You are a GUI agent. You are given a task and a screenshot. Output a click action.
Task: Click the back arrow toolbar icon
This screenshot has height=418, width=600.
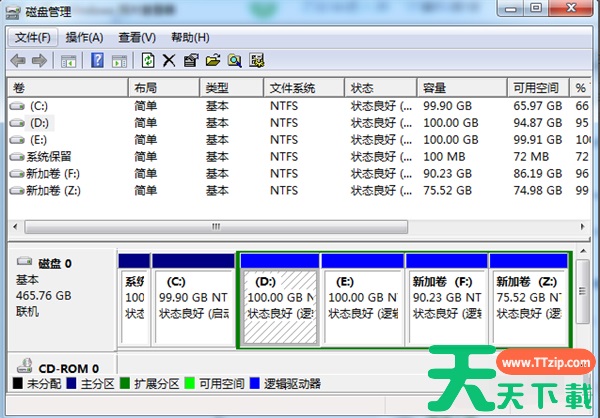tap(18, 61)
